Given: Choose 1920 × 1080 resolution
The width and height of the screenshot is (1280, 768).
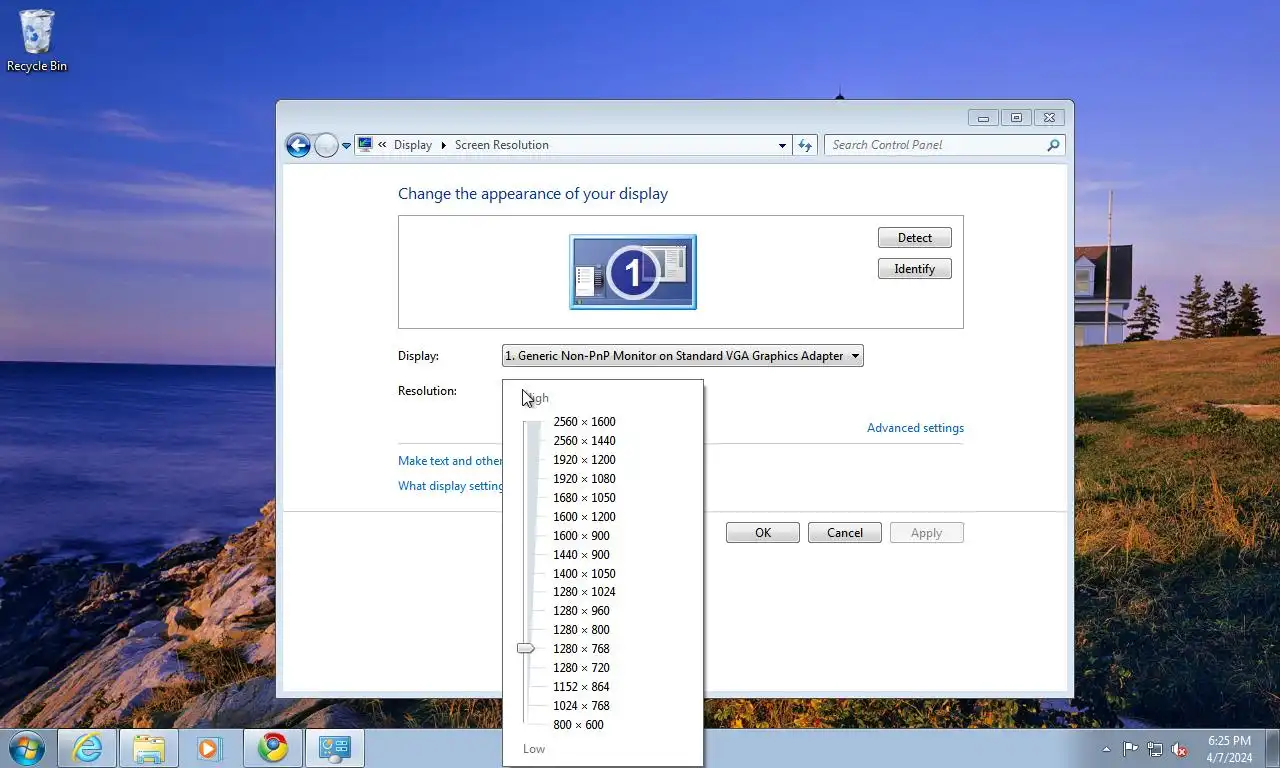Looking at the screenshot, I should pyautogui.click(x=584, y=479).
